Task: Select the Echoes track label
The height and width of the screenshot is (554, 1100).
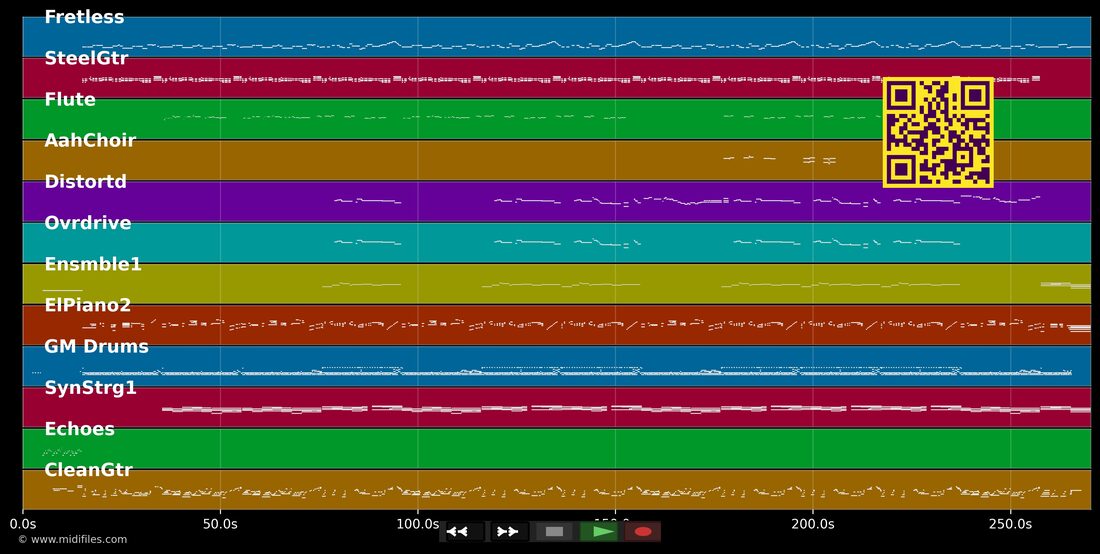Action: 79,429
